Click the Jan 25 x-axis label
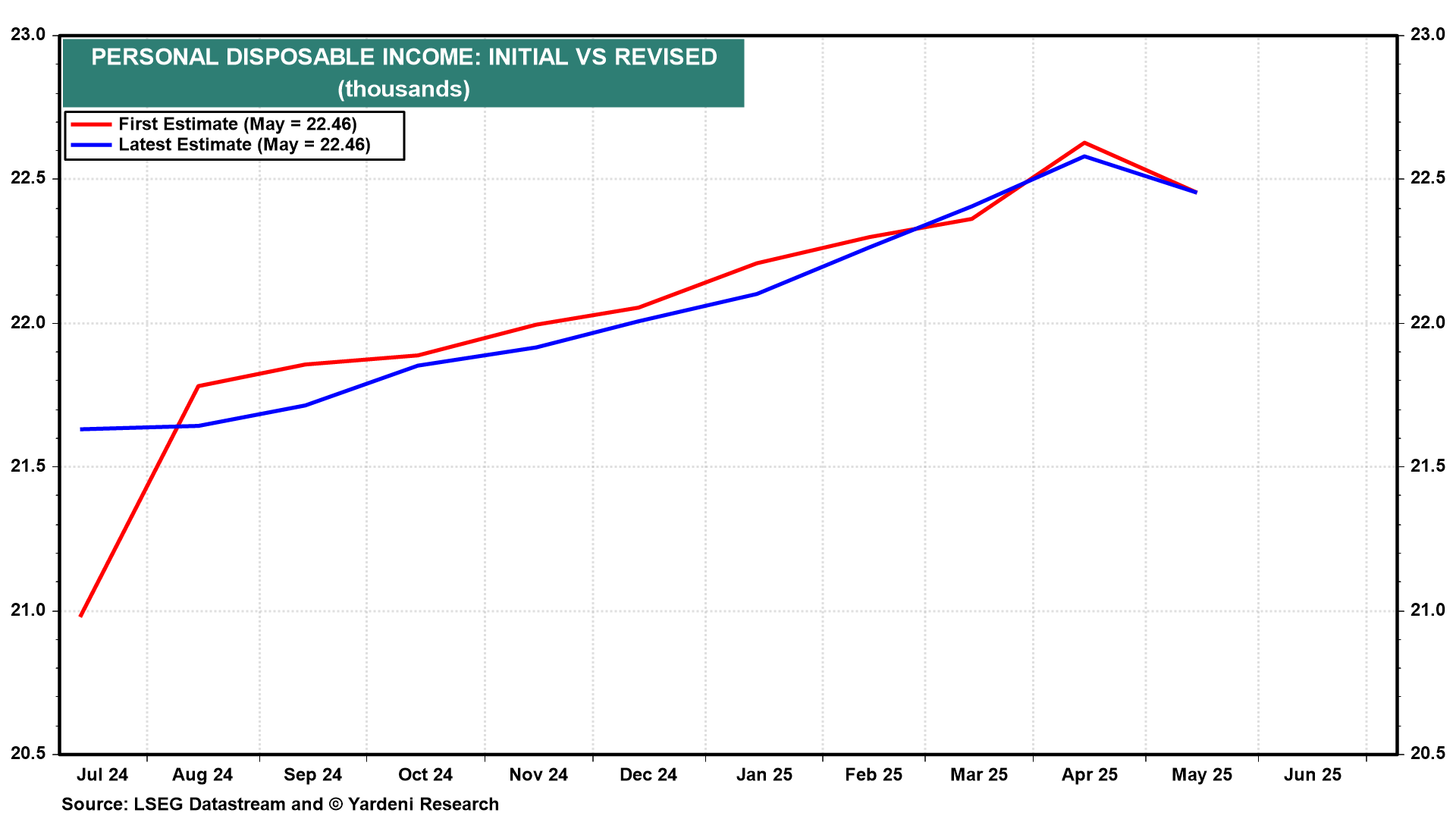 [764, 775]
